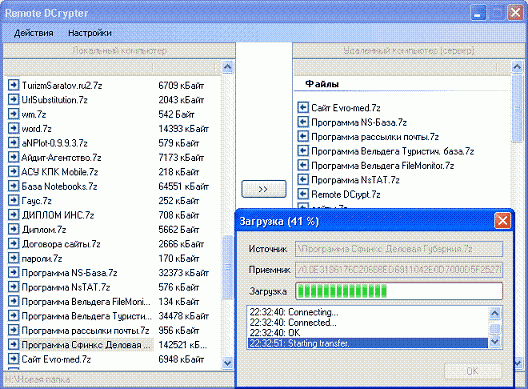Select server file Remote DCrypt.7z
The image size is (528, 389).
pos(346,194)
